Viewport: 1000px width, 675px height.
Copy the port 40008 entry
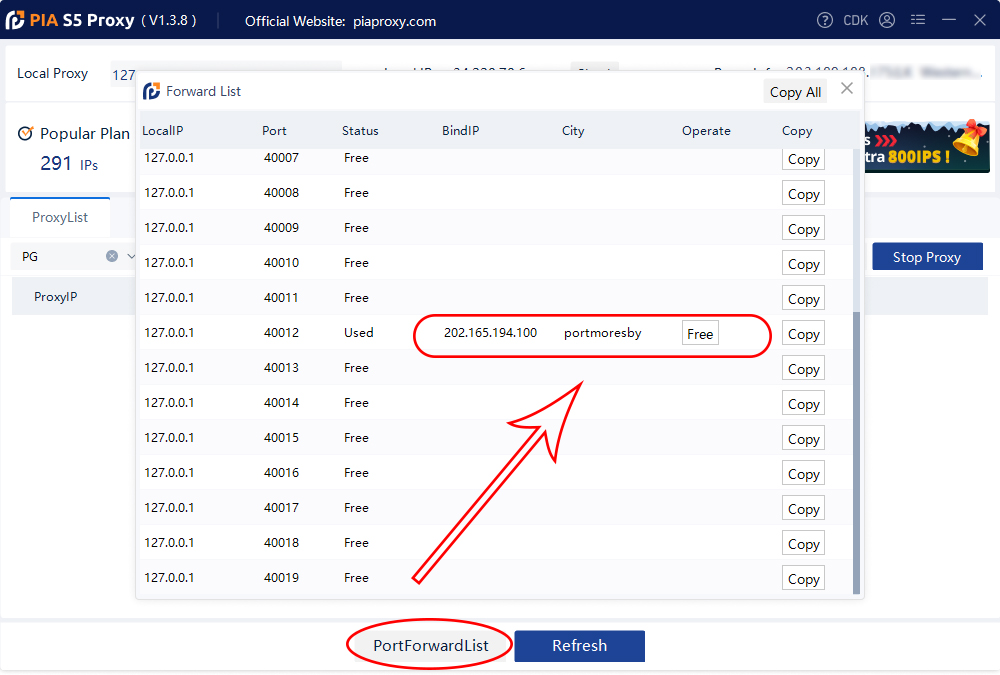(x=804, y=193)
